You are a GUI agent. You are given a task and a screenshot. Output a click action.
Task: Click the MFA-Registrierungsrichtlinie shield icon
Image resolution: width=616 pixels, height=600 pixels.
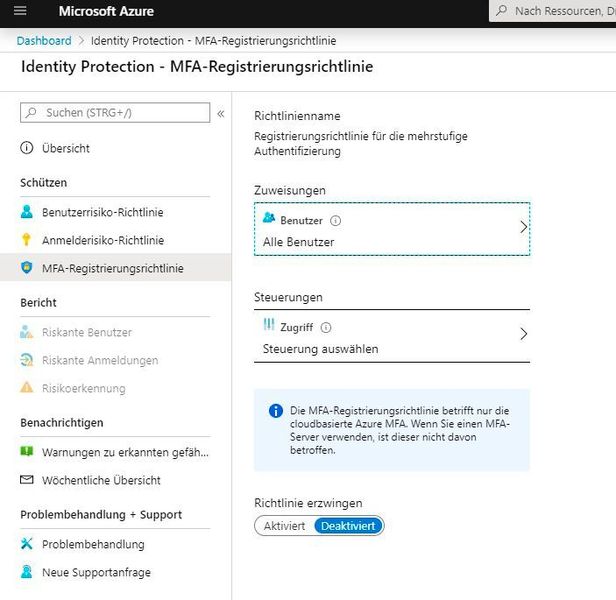(x=27, y=268)
